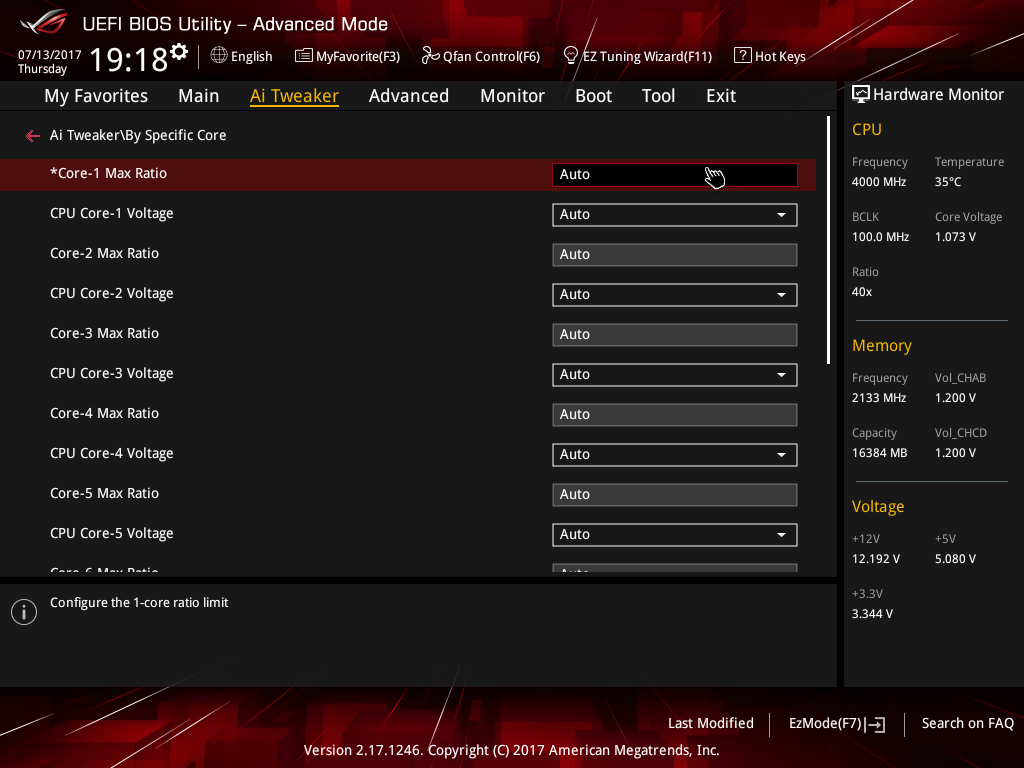Click the settings list scrollbar
Screen dimensions: 1024x768
828,240
